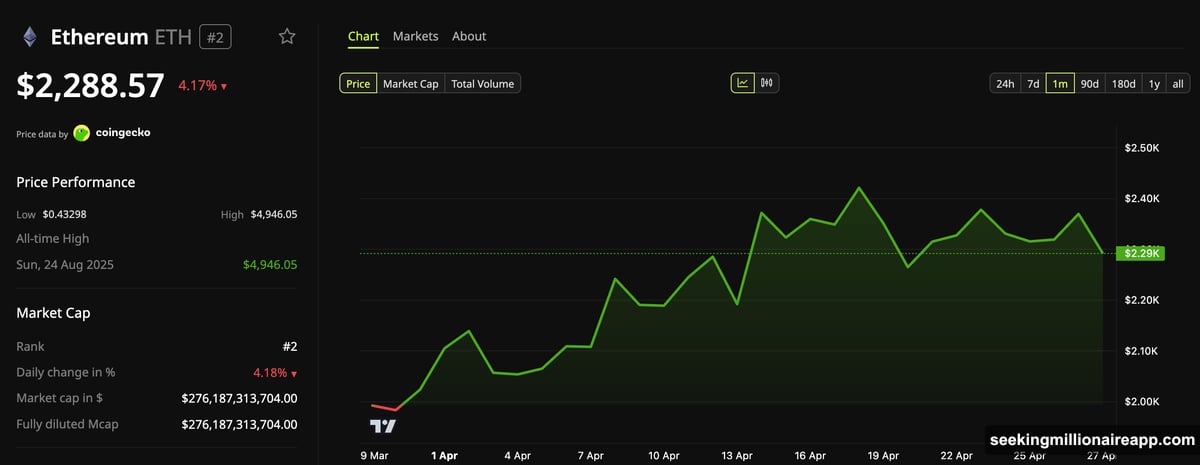Set chart range to 7d
Image resolution: width=1200 pixels, height=465 pixels.
pyautogui.click(x=1033, y=84)
